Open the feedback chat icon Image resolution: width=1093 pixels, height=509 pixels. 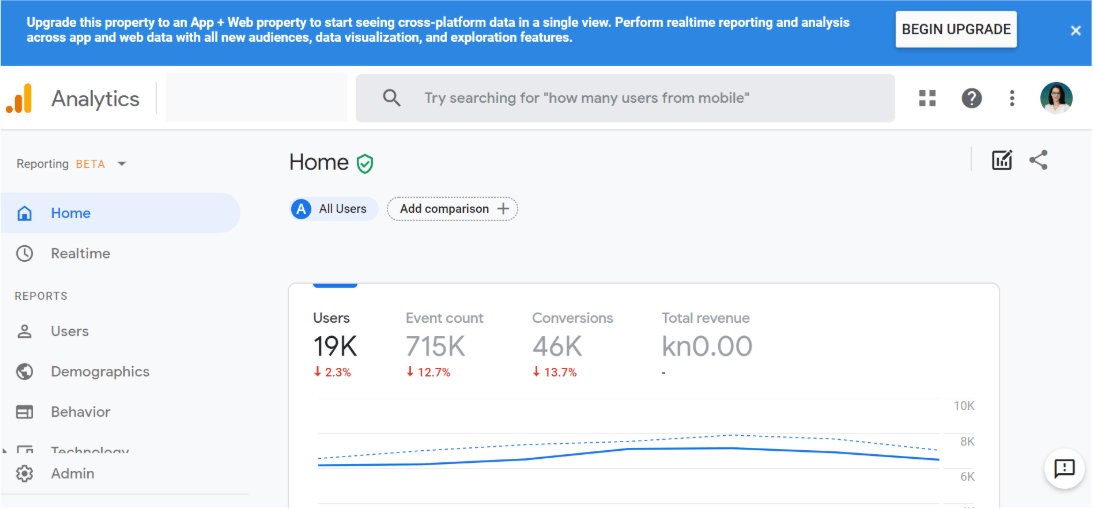(1064, 468)
